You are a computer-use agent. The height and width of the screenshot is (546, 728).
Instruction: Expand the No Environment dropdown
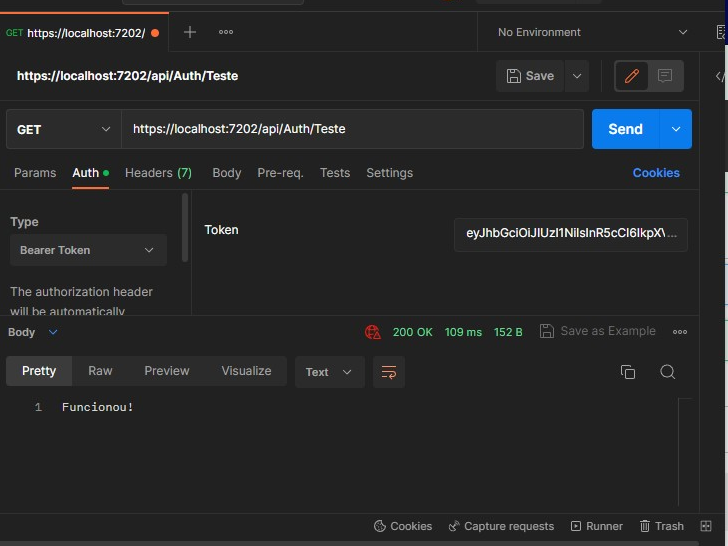(592, 32)
